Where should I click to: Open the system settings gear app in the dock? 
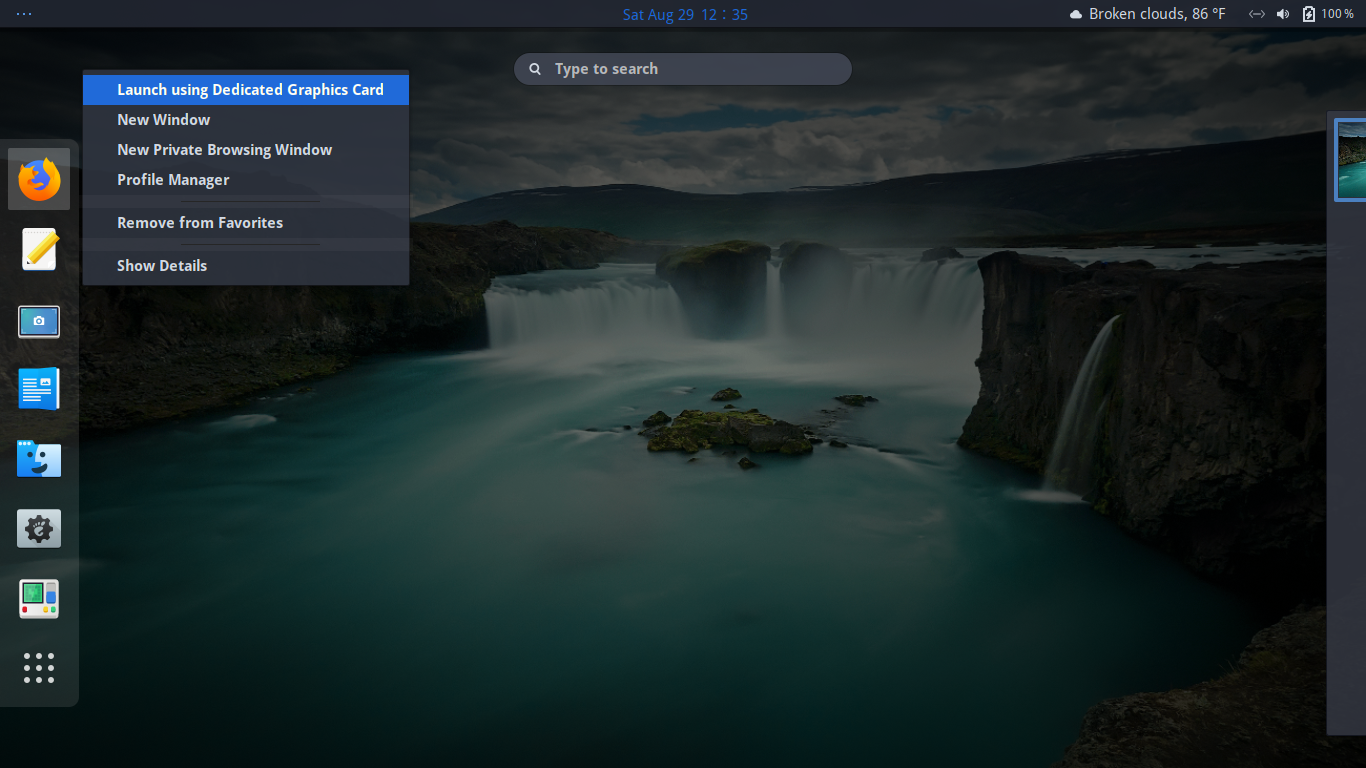39,528
